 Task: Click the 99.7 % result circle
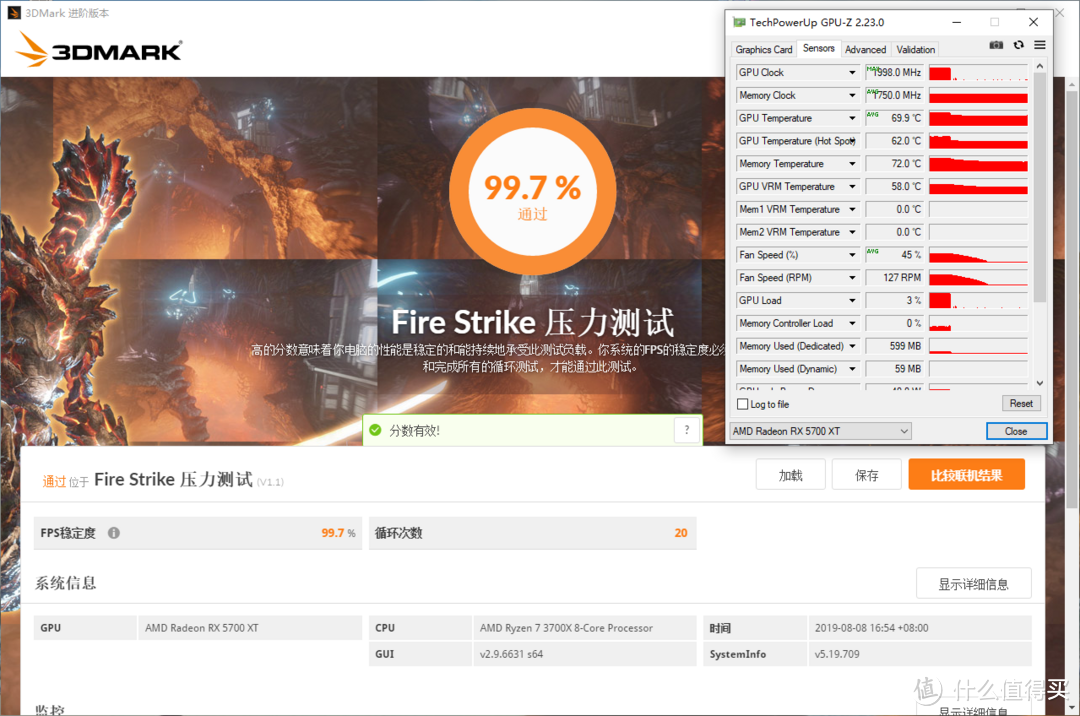click(532, 191)
